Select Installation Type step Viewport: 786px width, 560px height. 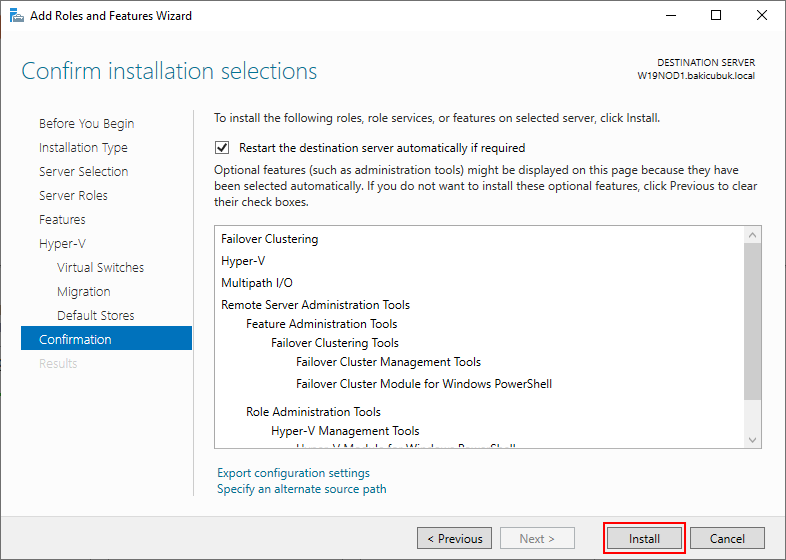tap(83, 147)
